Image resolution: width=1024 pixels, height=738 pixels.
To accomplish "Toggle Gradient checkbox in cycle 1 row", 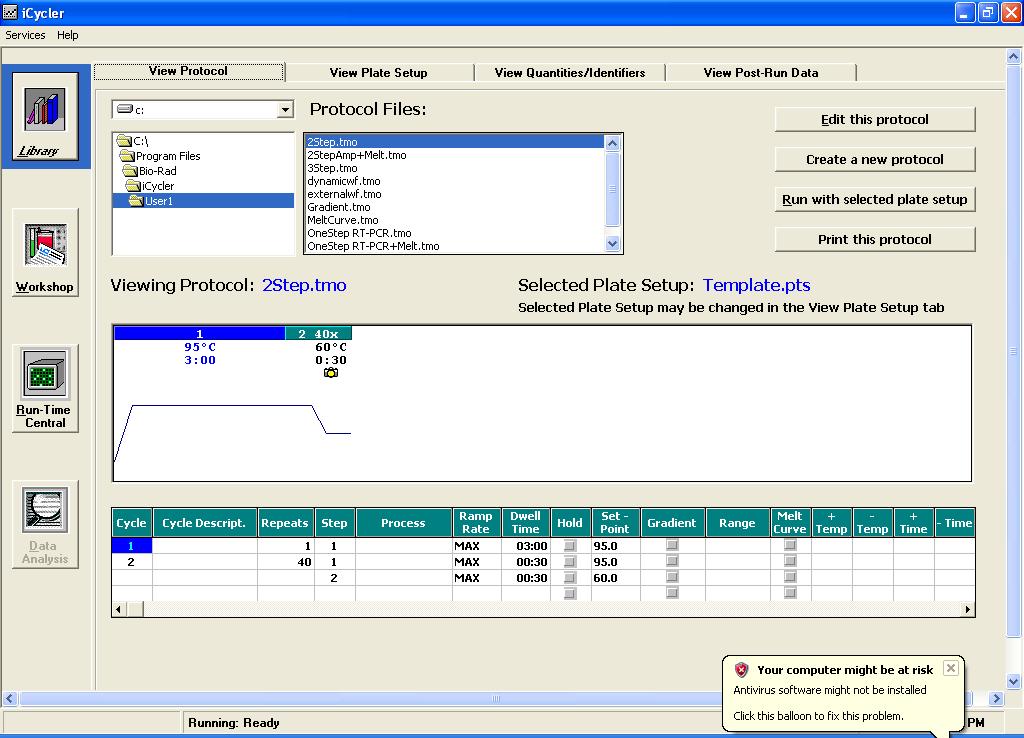I will coord(672,545).
